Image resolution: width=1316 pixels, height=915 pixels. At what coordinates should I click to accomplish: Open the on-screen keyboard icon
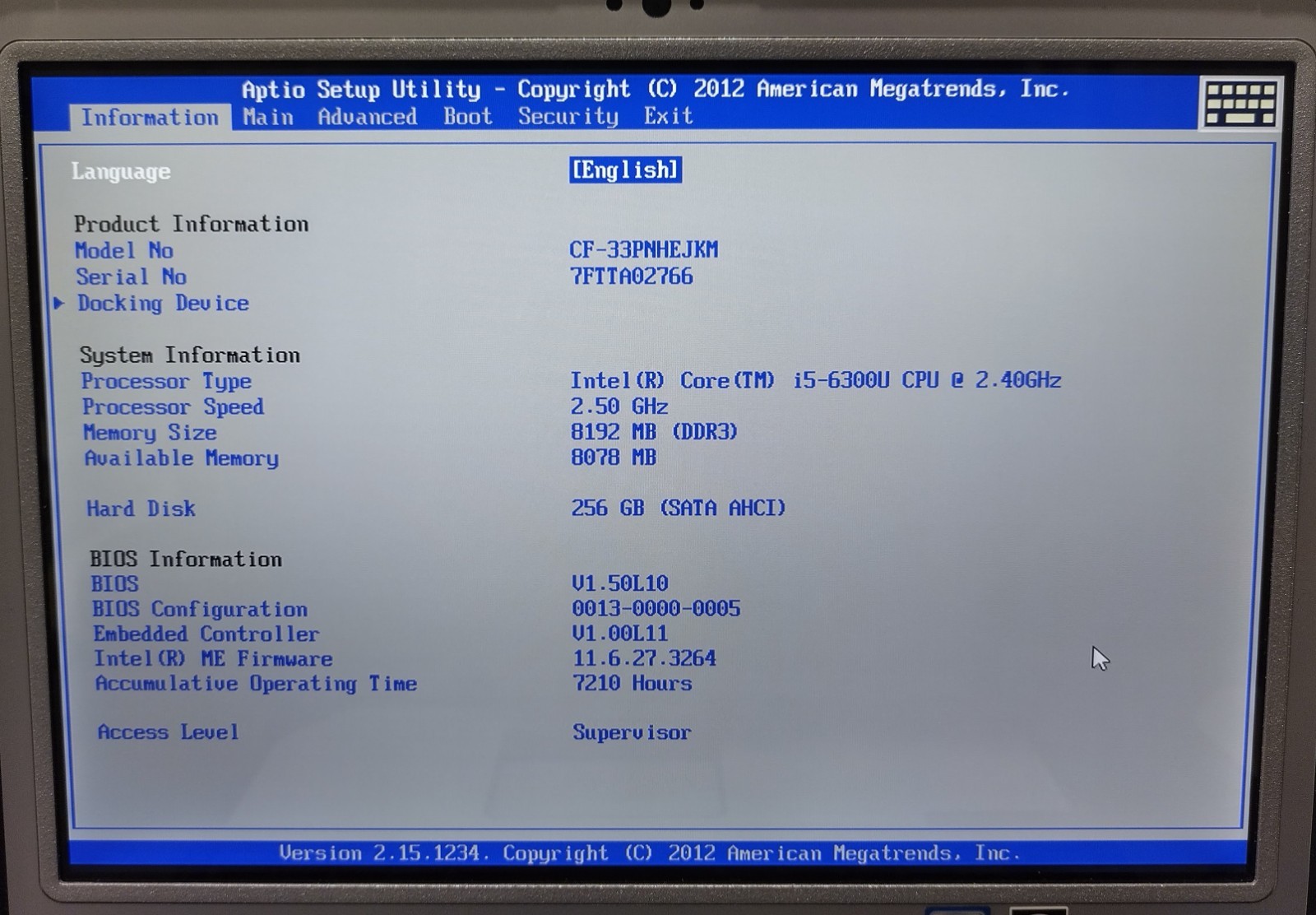(1240, 103)
